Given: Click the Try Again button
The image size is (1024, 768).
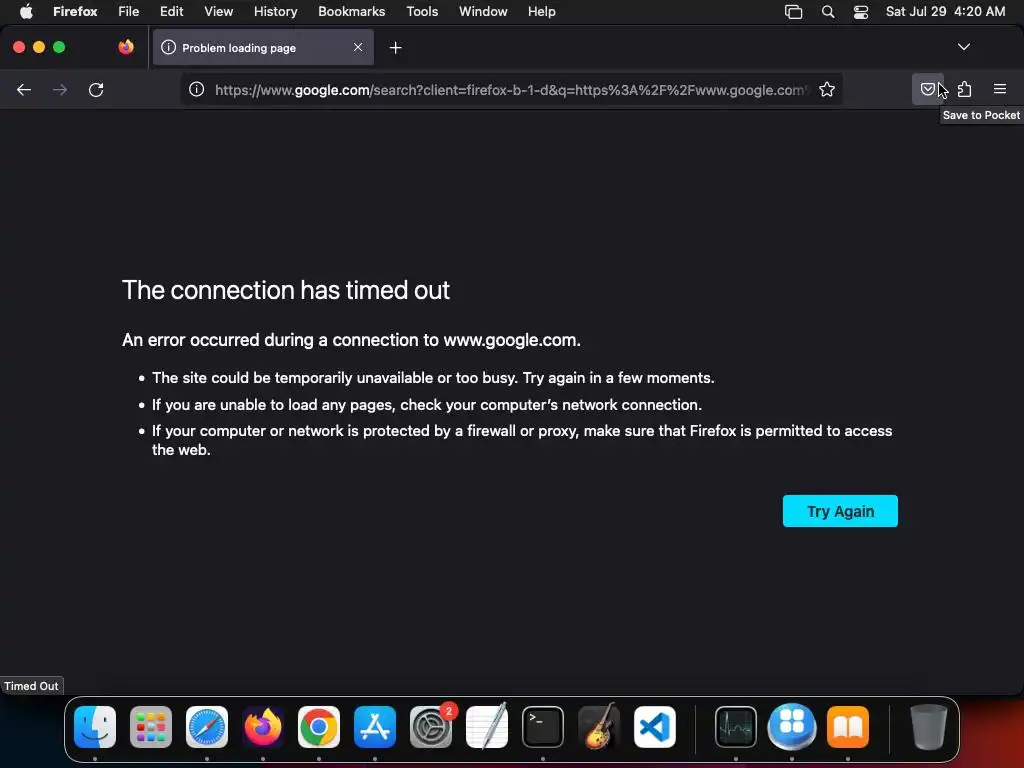Looking at the screenshot, I should (x=840, y=511).
